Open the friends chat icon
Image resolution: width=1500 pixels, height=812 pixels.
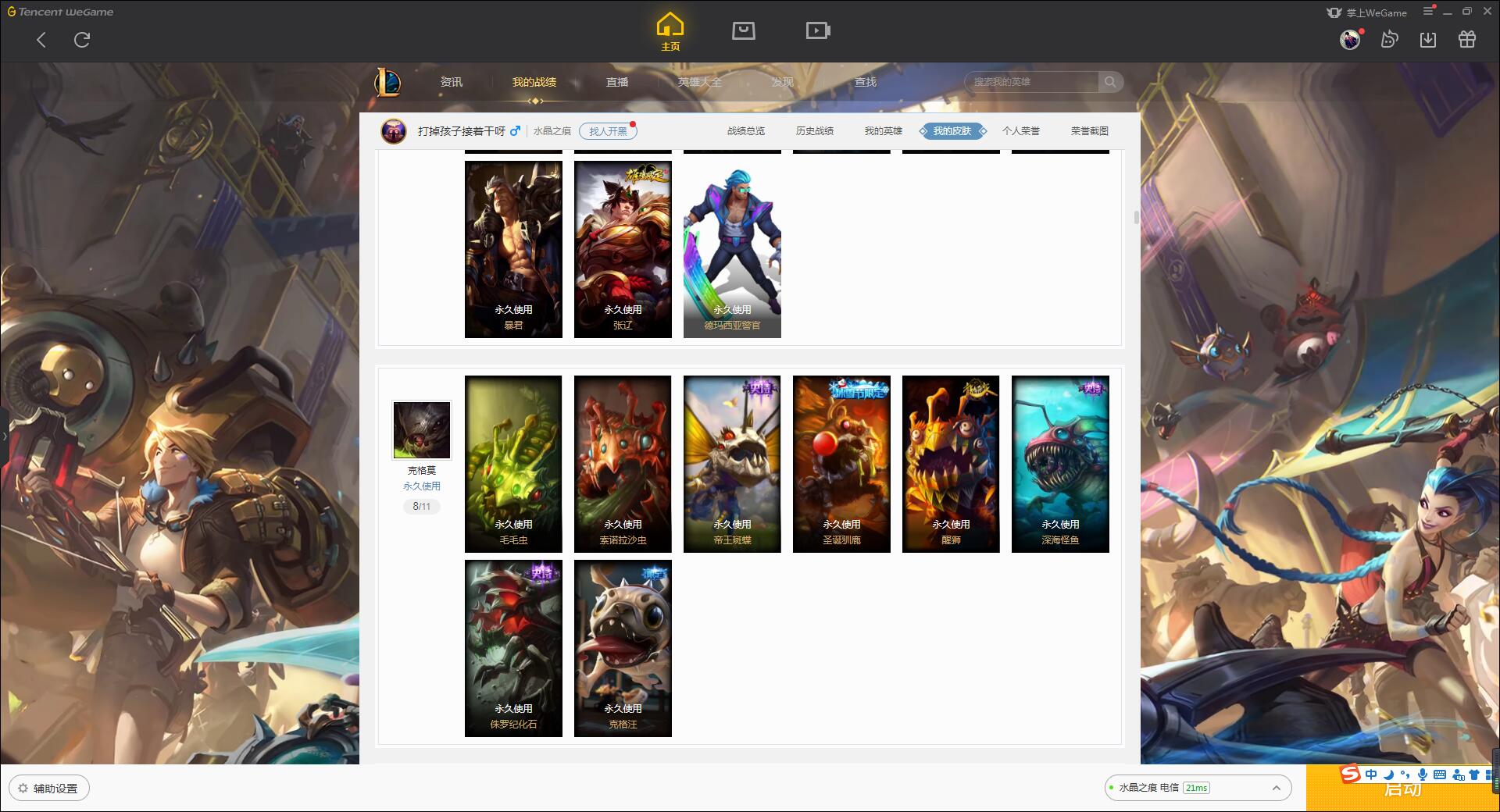[1389, 39]
